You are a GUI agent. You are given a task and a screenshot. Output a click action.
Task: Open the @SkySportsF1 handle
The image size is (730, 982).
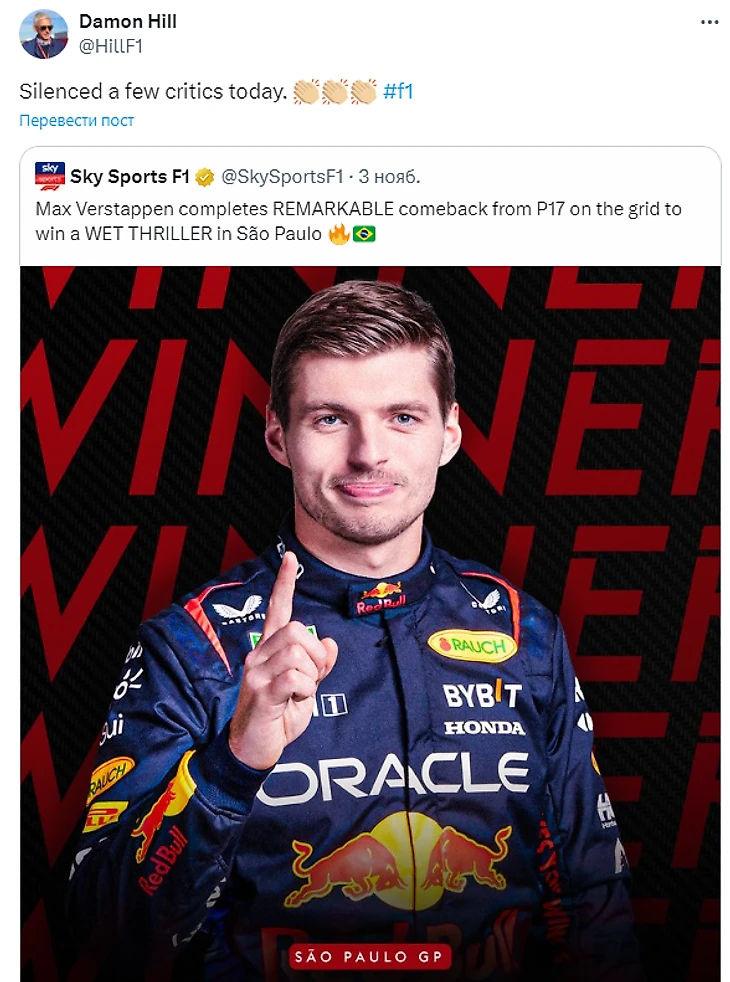pyautogui.click(x=282, y=177)
